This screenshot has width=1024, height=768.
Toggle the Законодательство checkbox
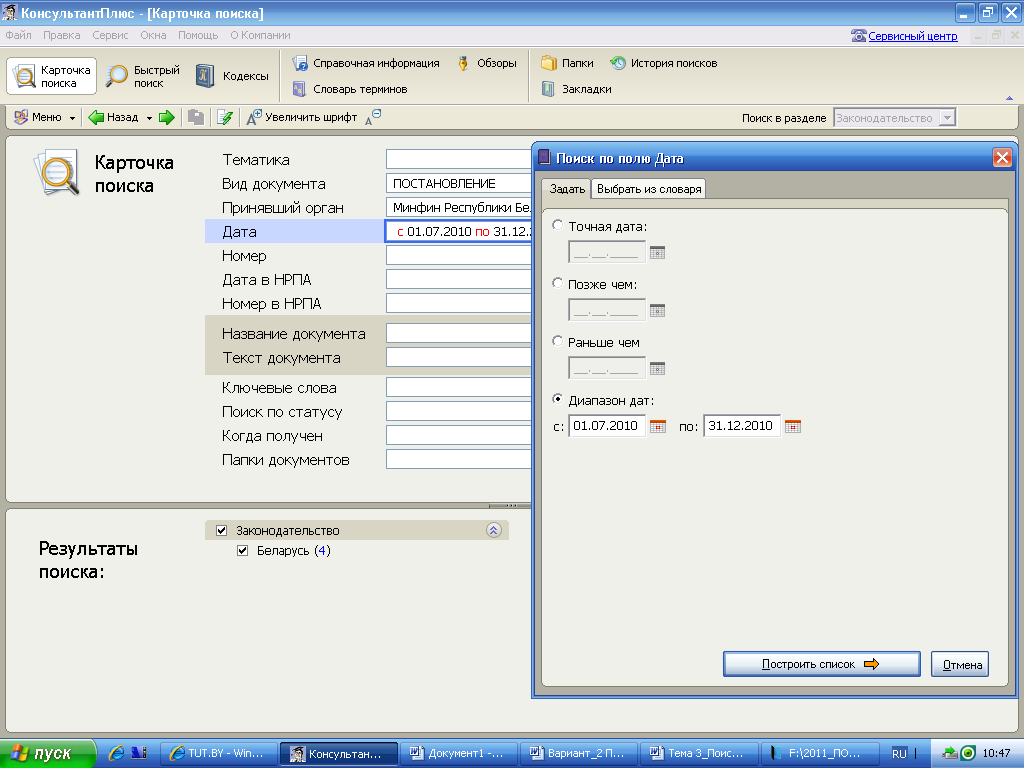click(221, 530)
